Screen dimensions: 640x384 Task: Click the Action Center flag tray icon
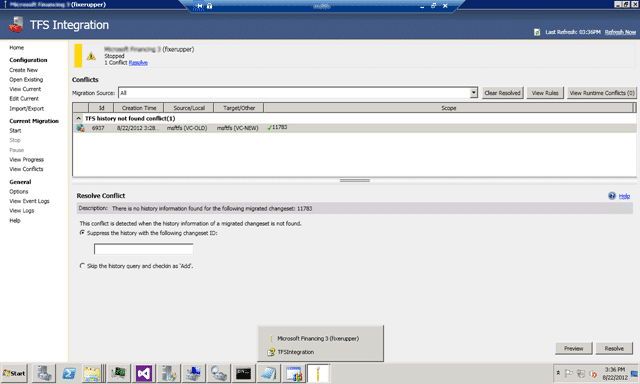pyautogui.click(x=569, y=373)
